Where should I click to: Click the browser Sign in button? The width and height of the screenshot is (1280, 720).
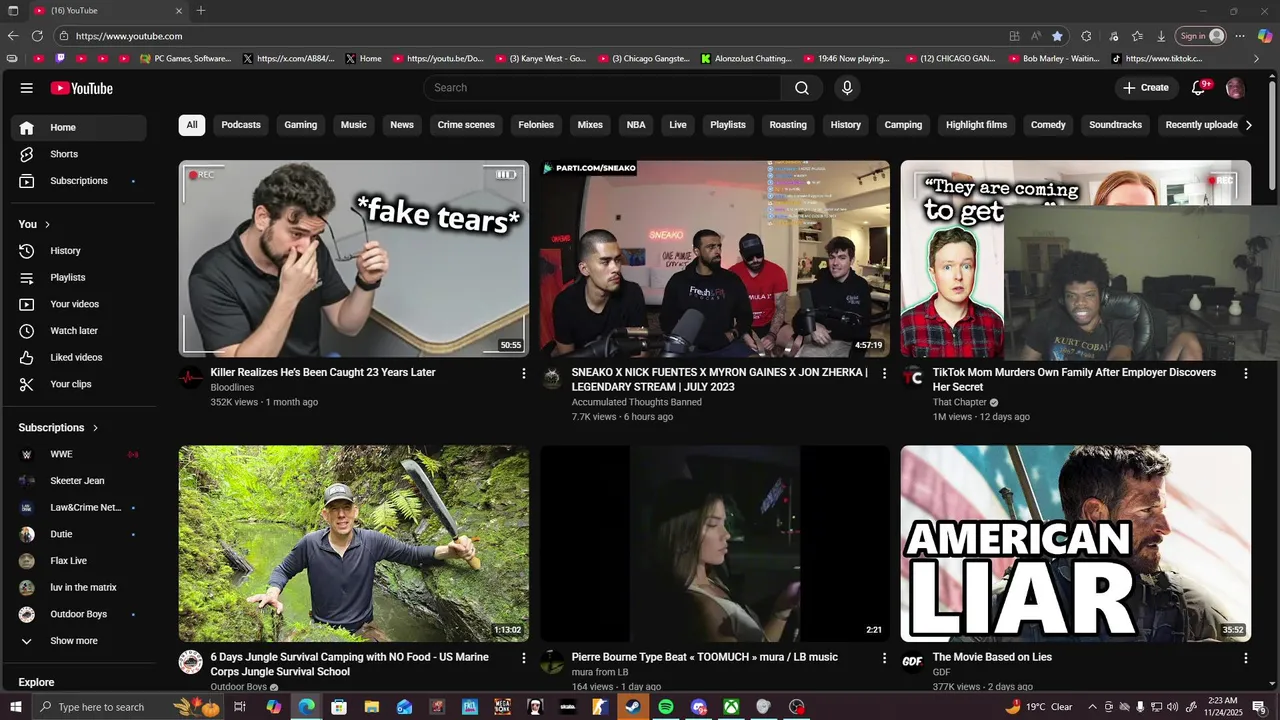[x=1200, y=36]
